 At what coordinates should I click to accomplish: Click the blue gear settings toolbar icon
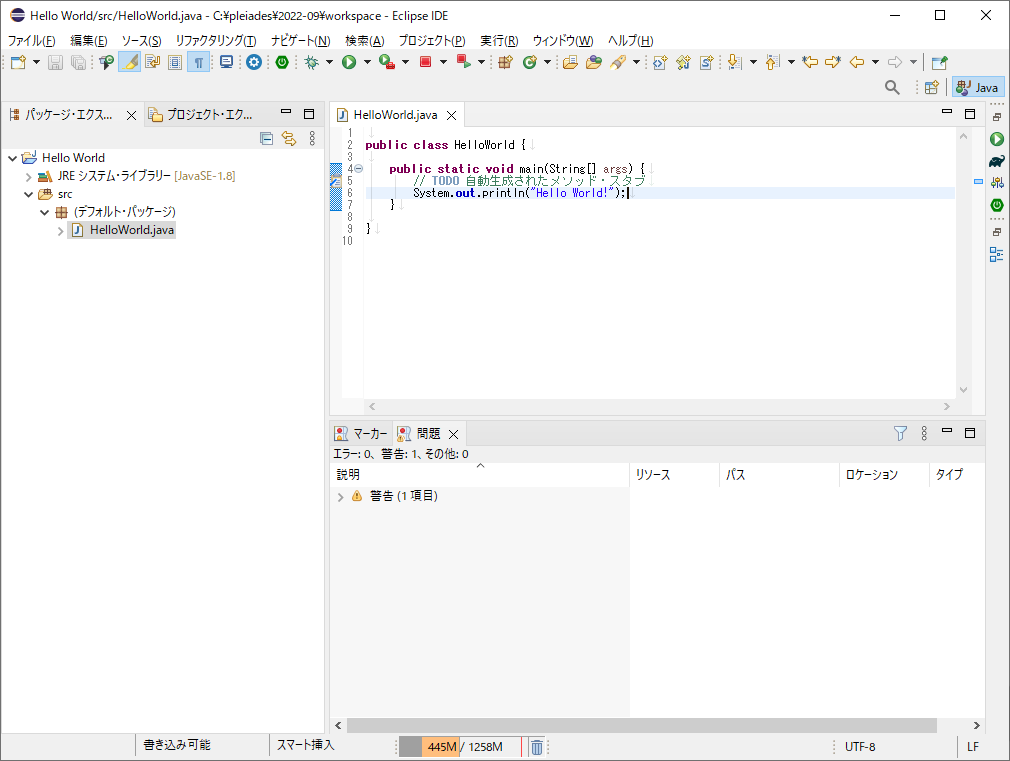(254, 63)
